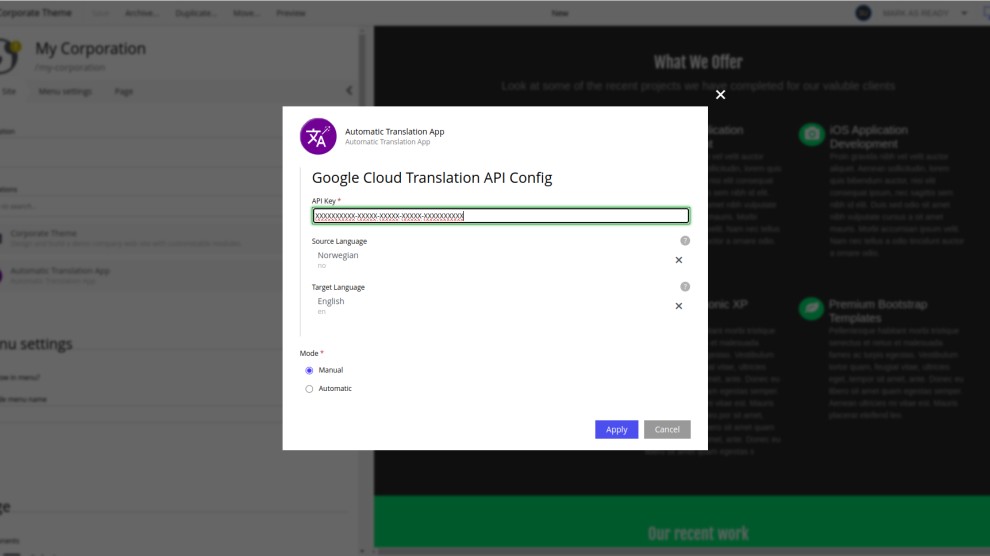Click the API Key input field
The height and width of the screenshot is (556, 990).
(x=501, y=216)
